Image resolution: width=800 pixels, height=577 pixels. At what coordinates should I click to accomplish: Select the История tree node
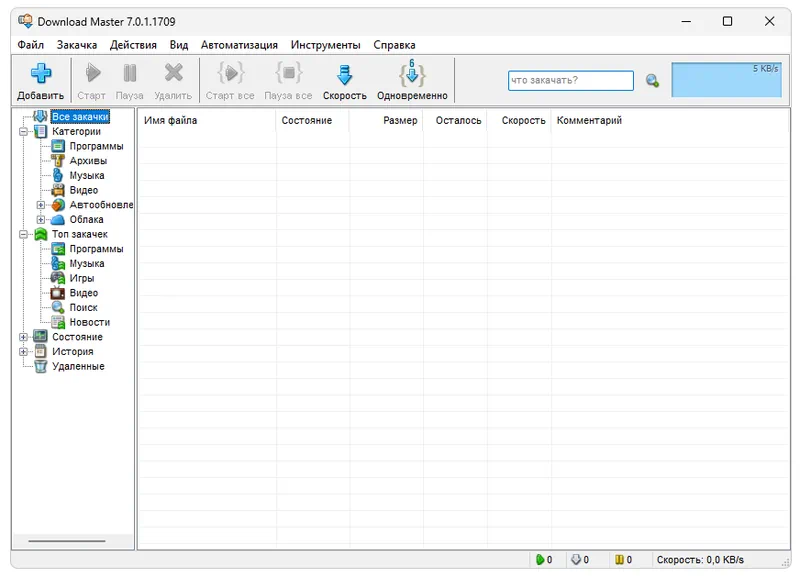(72, 352)
